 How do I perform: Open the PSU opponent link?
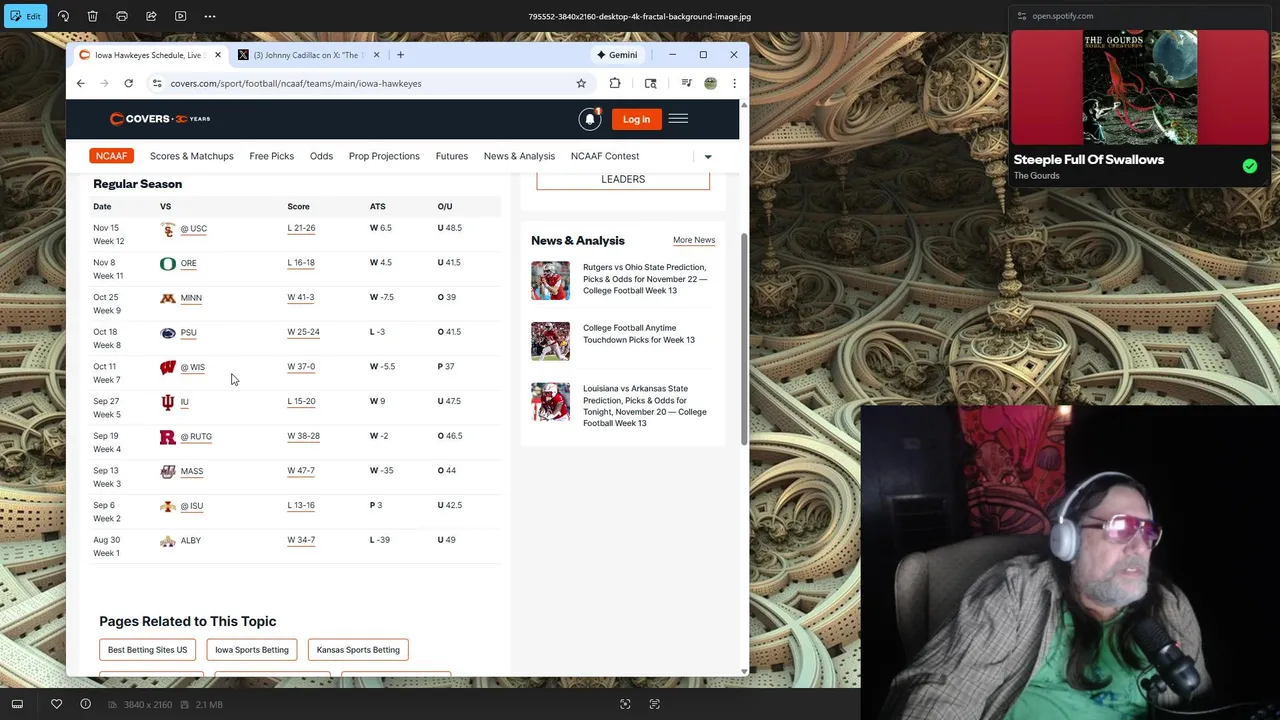point(188,333)
